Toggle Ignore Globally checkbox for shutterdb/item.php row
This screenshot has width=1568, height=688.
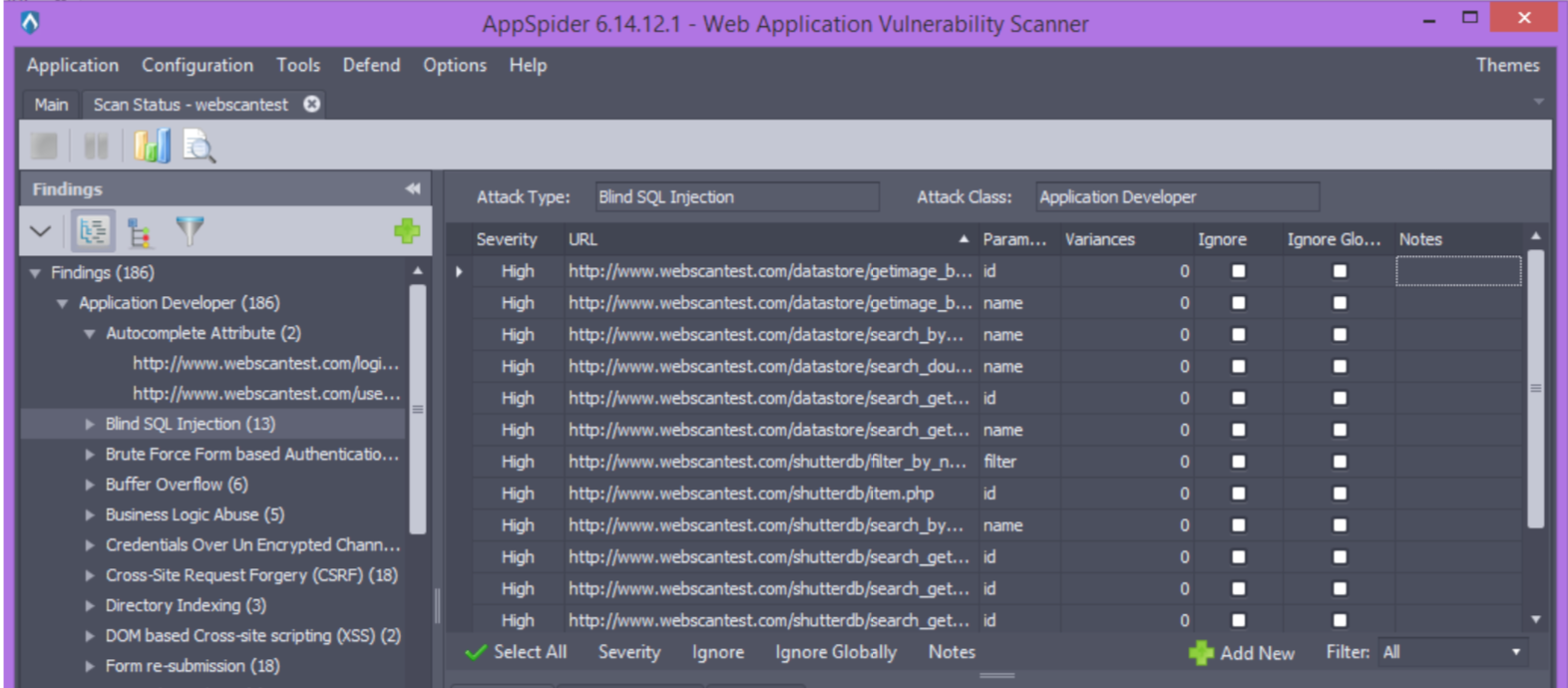click(x=1340, y=494)
